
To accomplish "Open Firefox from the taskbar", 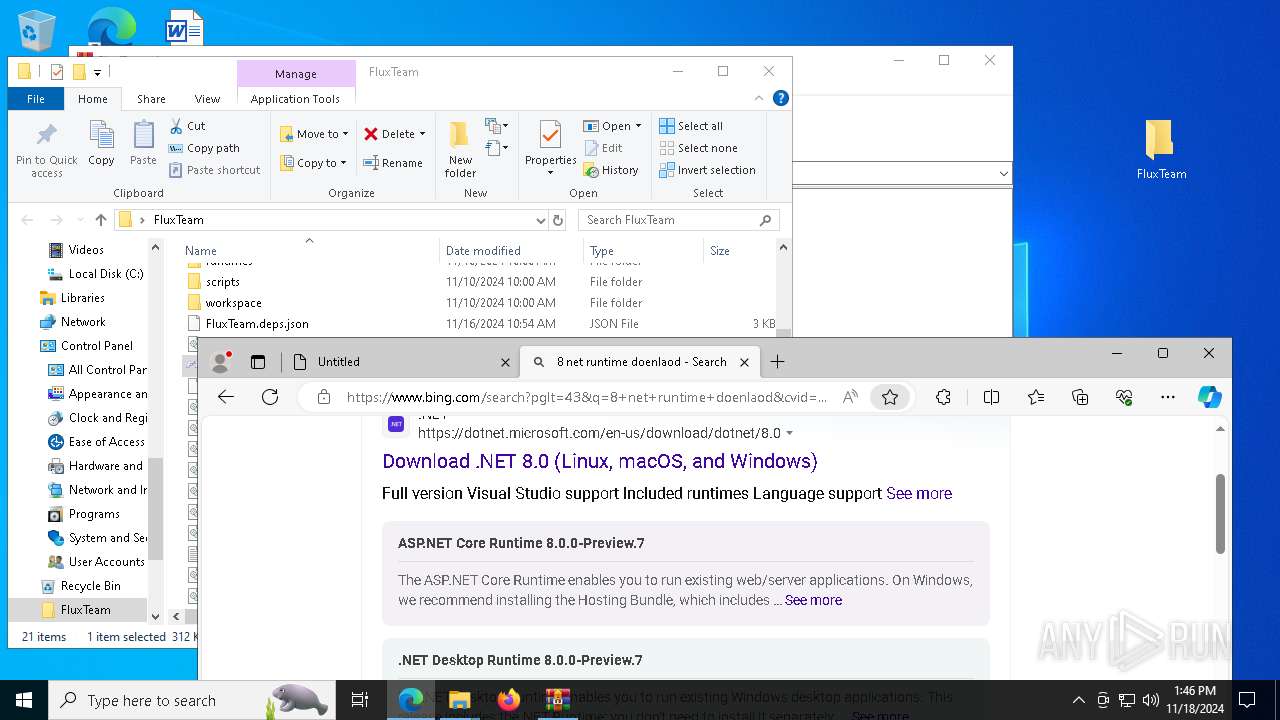I will coord(509,700).
